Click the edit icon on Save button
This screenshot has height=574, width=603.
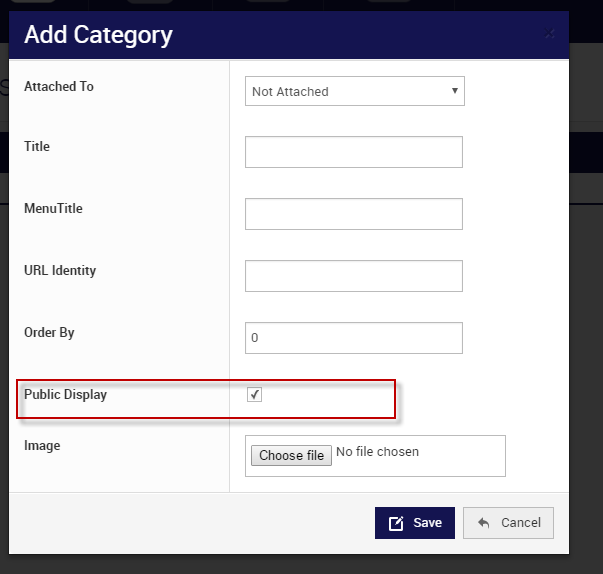point(396,523)
